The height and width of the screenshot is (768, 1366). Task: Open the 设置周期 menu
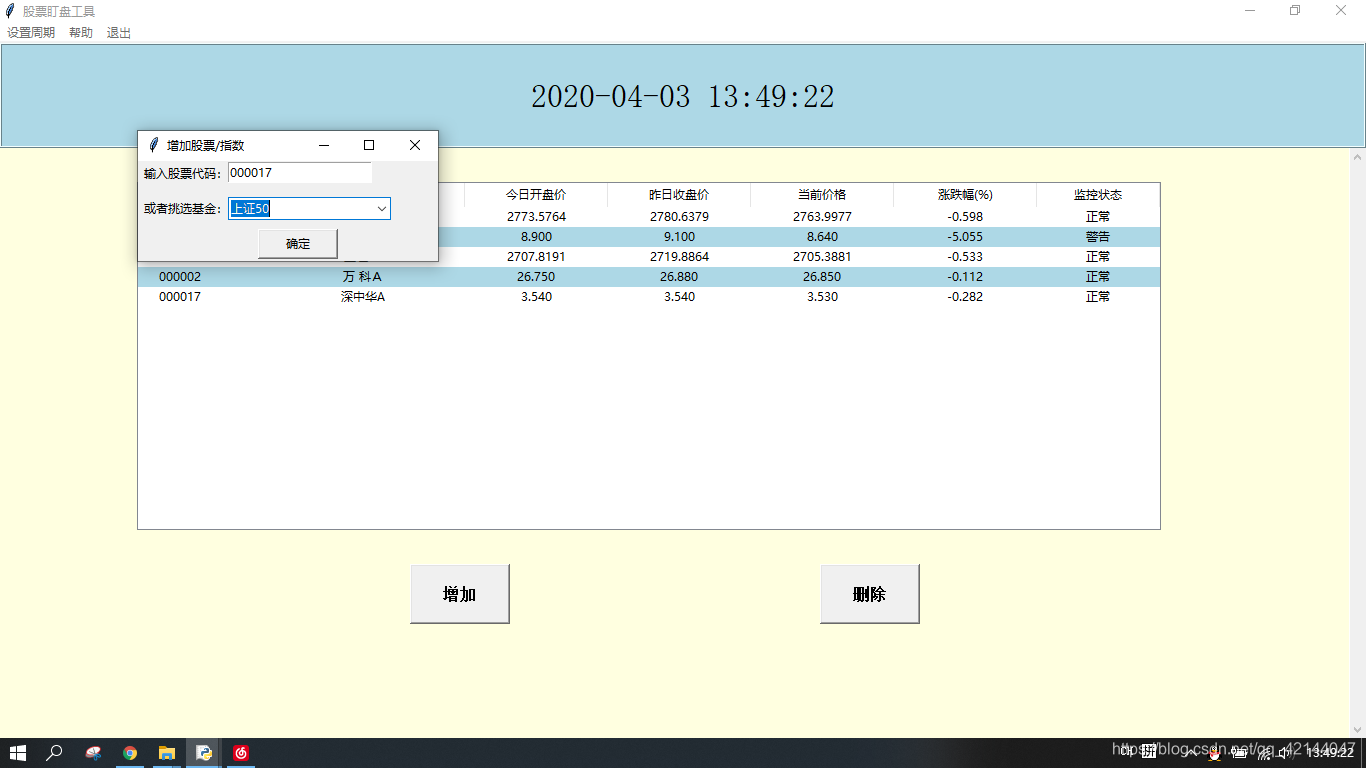click(31, 33)
